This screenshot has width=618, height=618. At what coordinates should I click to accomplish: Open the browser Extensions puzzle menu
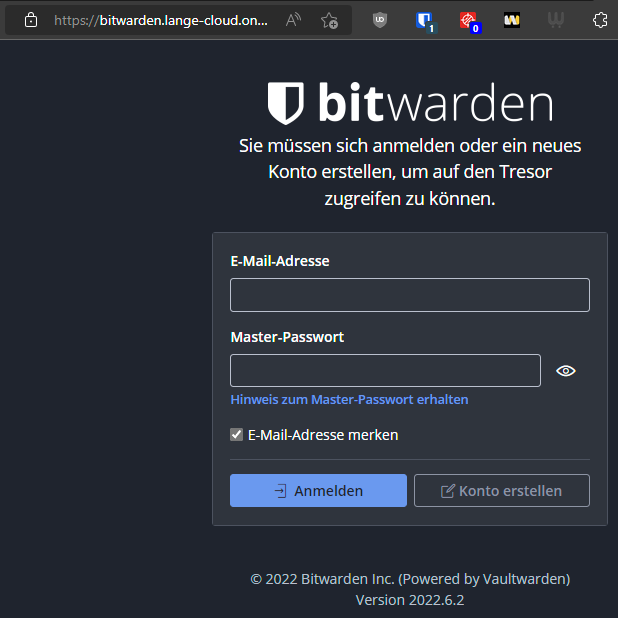coord(600,20)
